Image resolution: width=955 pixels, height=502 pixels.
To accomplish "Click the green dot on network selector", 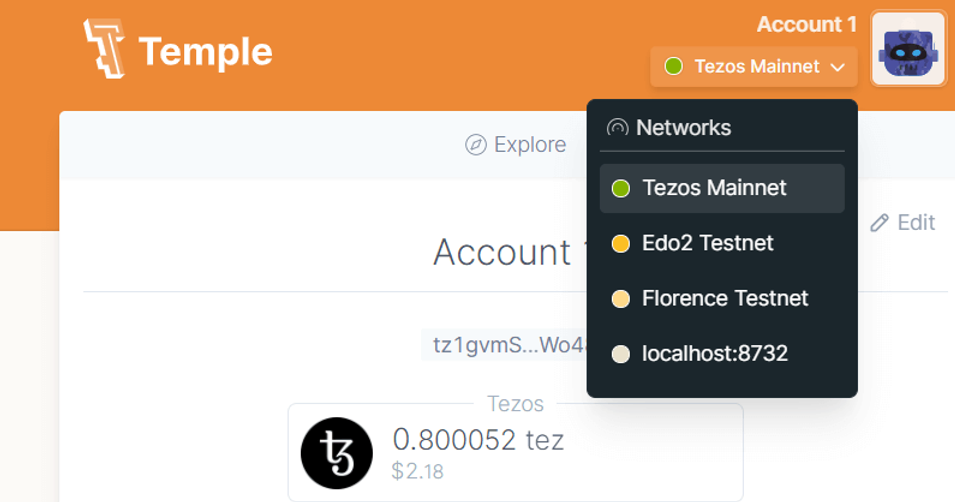I will (673, 66).
